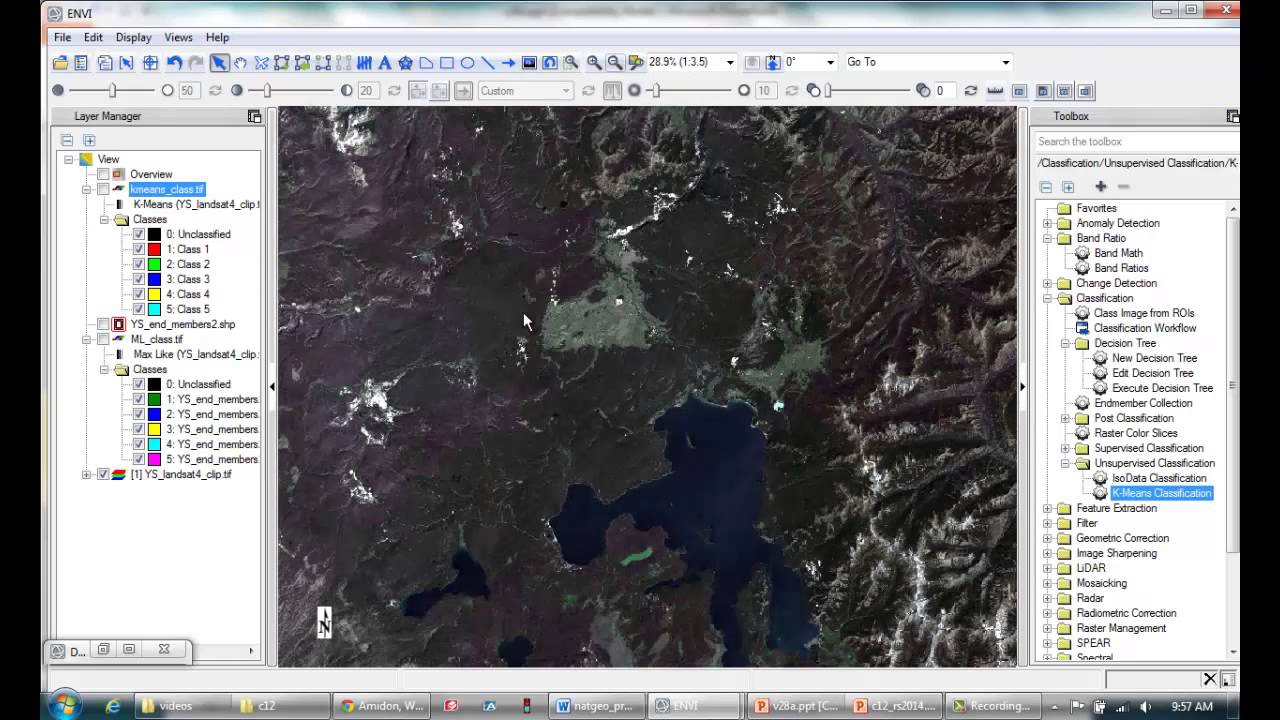Click the Crosshairs toolbar icon
This screenshot has width=1280, height=720.
tap(150, 63)
